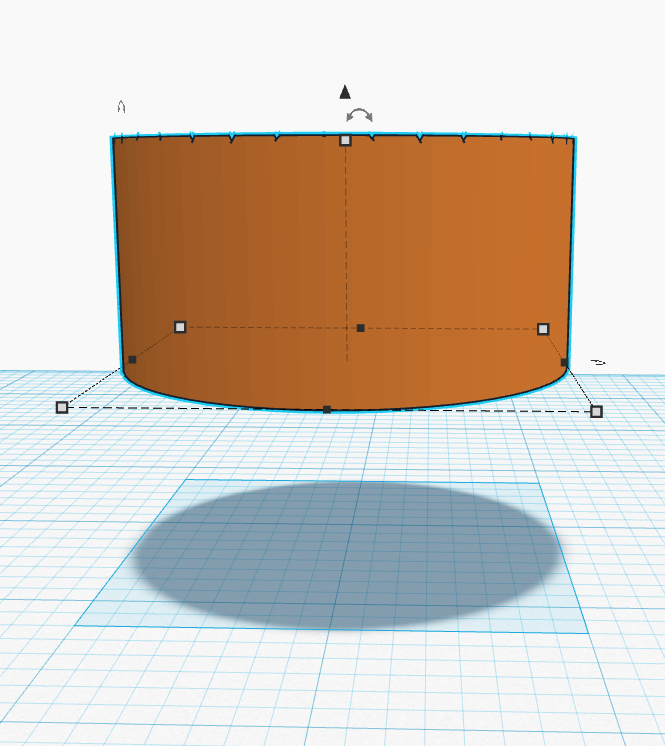The height and width of the screenshot is (746, 665).
Task: Click the front-left white corner resize handle
Action: 62,407
